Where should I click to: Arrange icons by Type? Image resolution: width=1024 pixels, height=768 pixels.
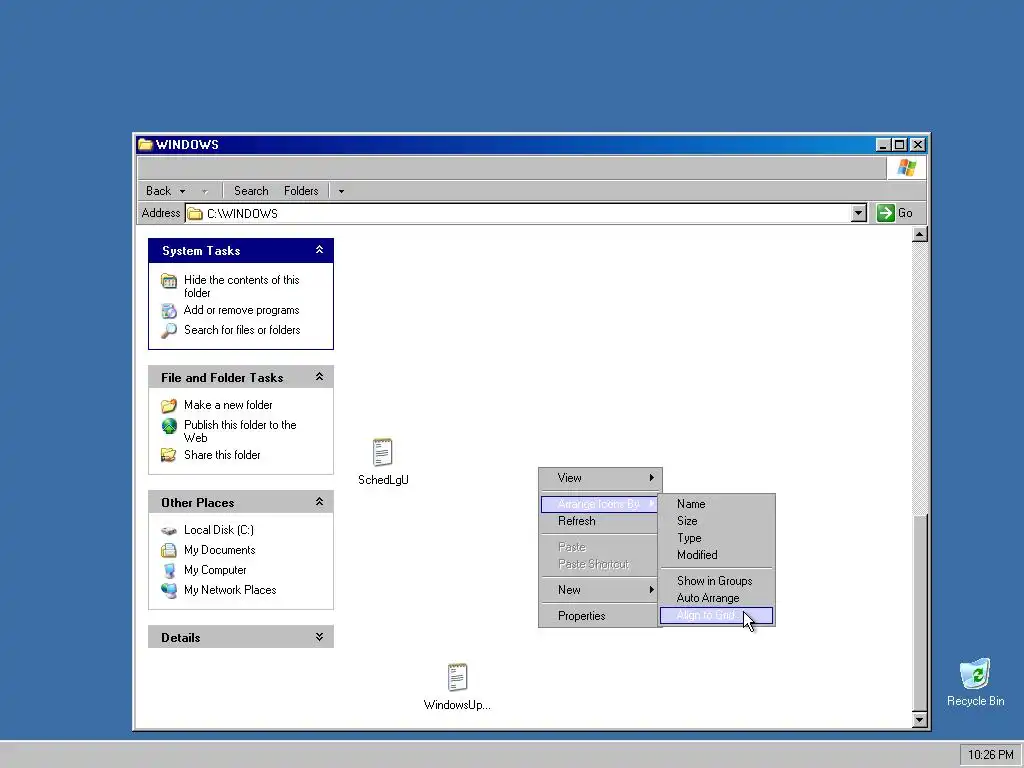coord(716,537)
